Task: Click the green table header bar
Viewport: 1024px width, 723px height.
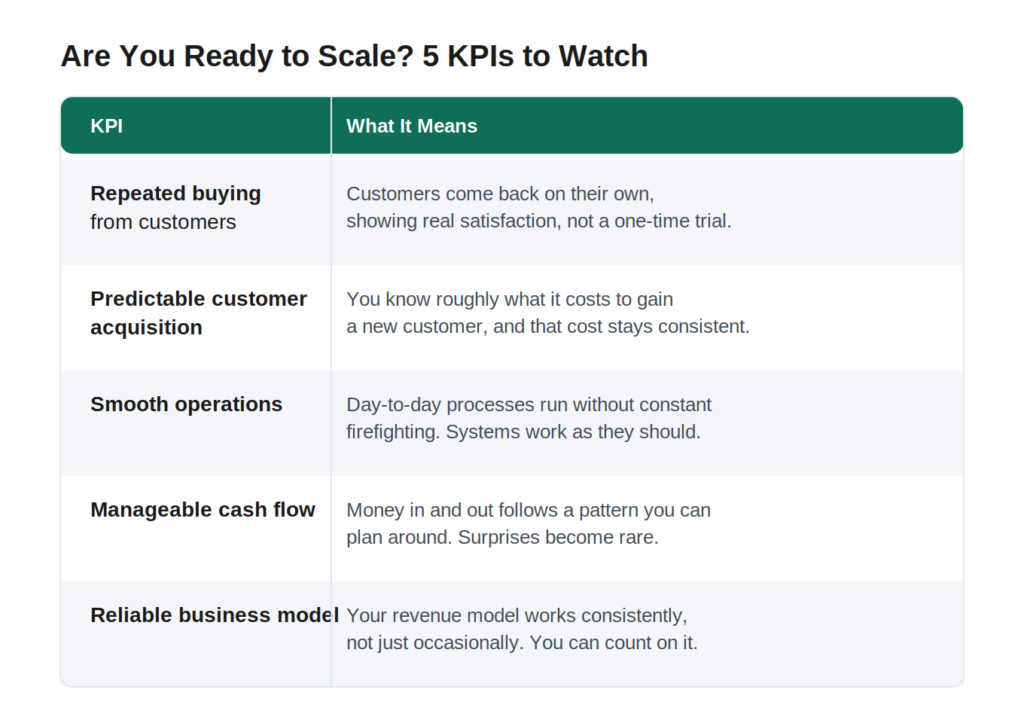Action: 512,125
